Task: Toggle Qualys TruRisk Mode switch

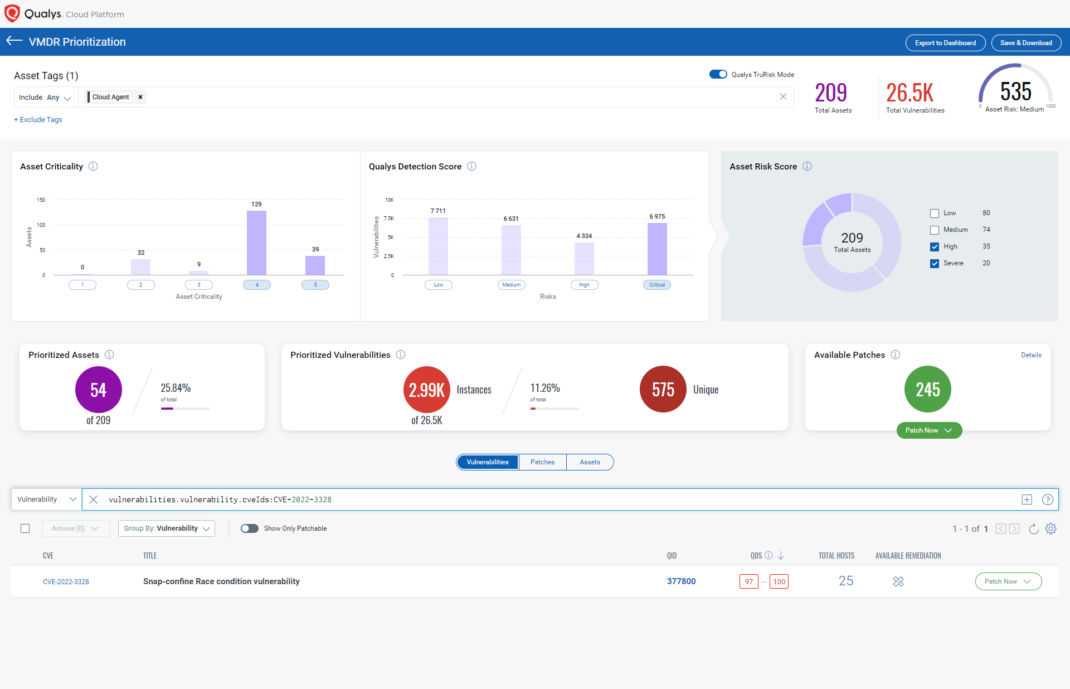Action: click(718, 74)
